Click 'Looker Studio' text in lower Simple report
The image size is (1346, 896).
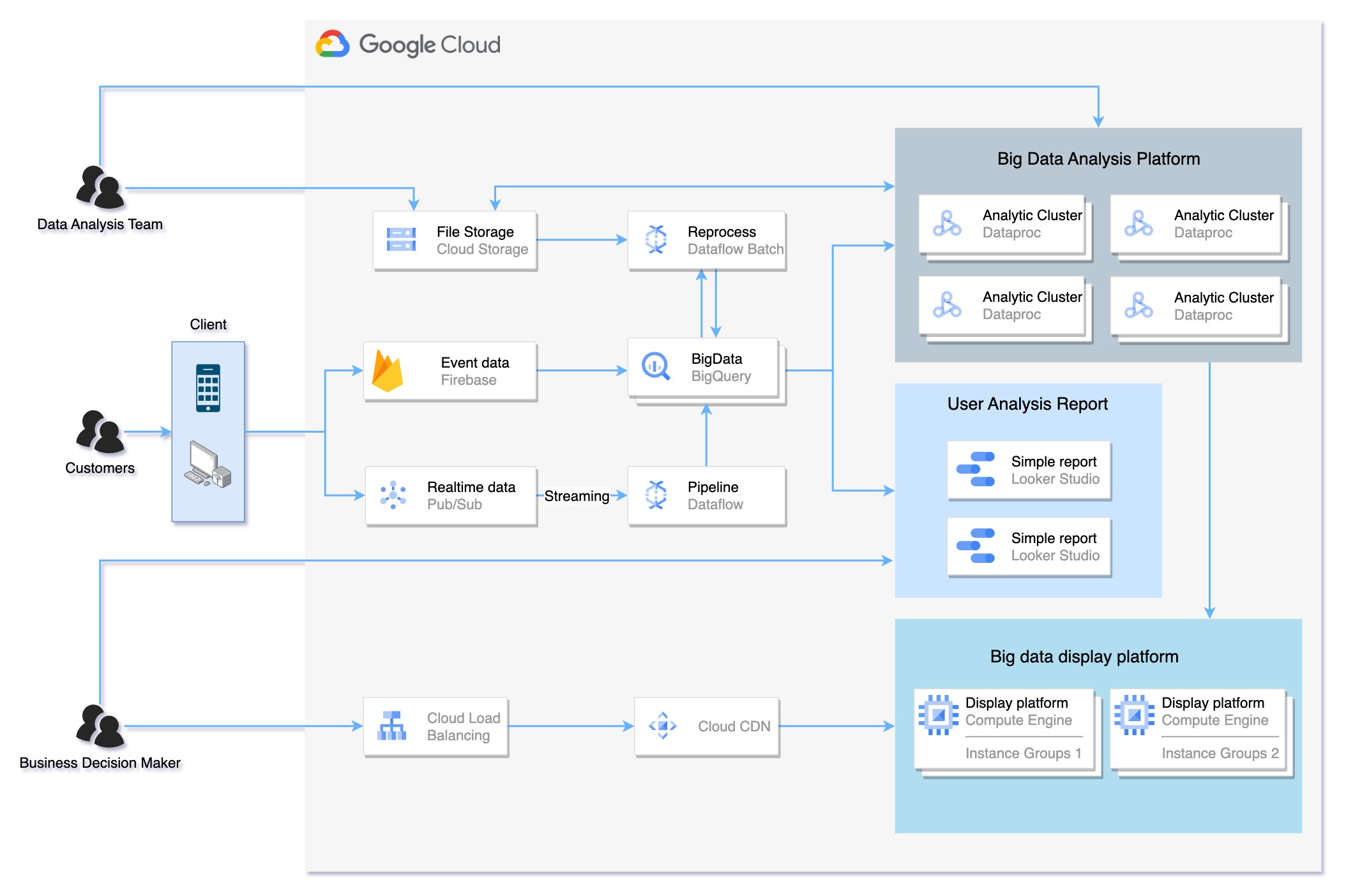click(1055, 555)
